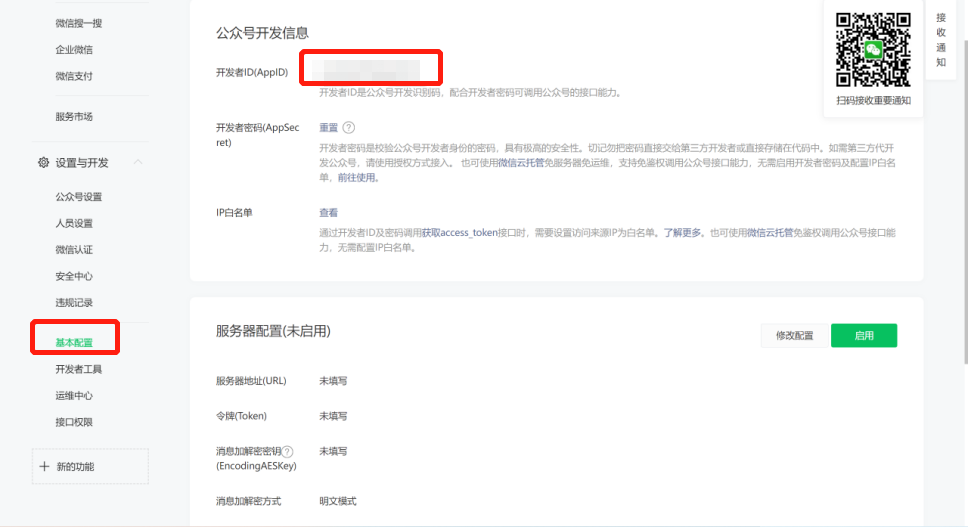Click the QR code for notifications

tap(873, 49)
